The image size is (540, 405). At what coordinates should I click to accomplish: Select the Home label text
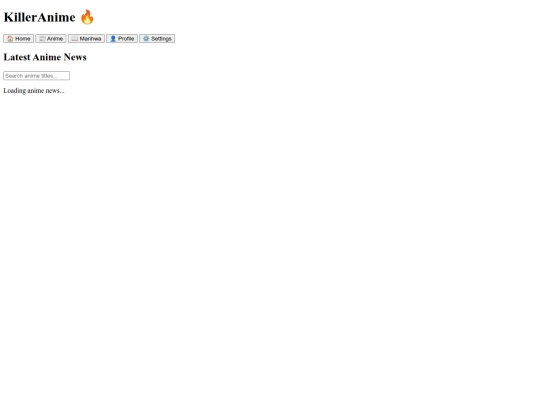[23, 39]
